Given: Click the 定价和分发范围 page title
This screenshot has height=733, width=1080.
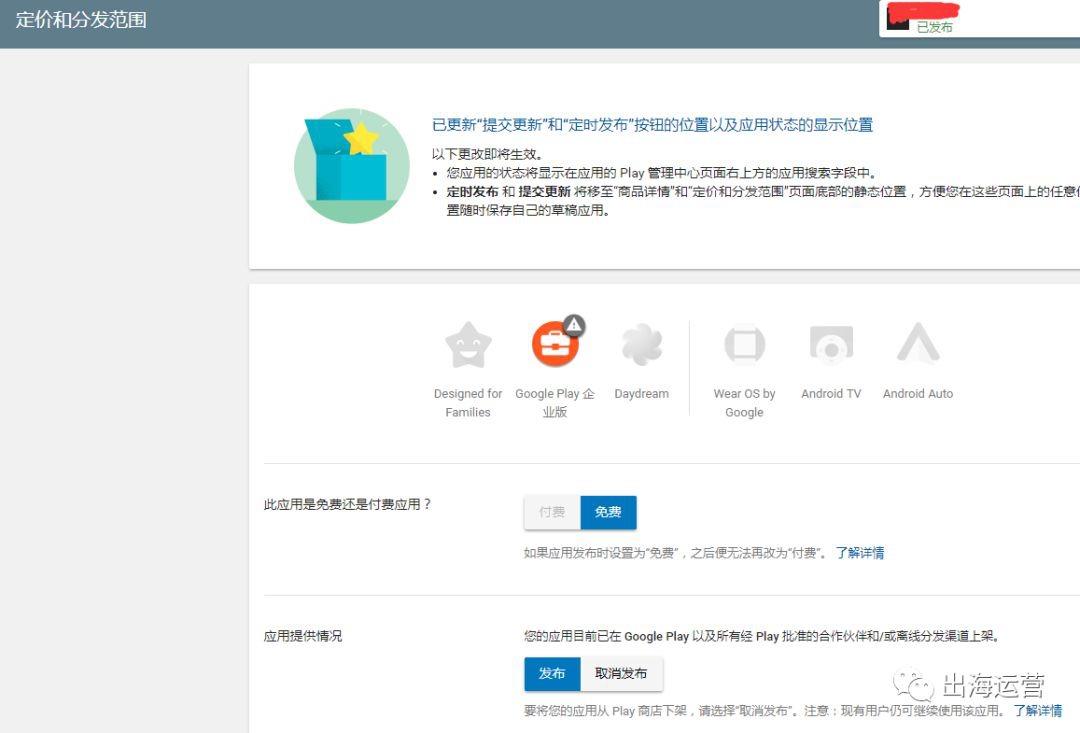Looking at the screenshot, I should [x=81, y=20].
